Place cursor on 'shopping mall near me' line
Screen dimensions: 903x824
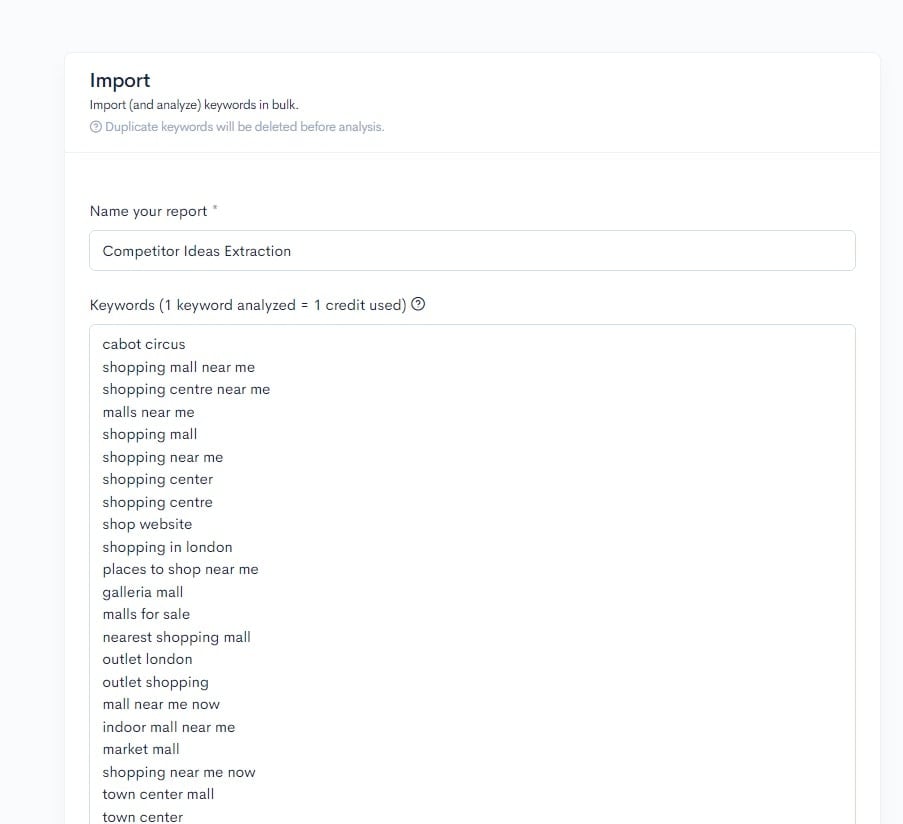[x=178, y=367]
